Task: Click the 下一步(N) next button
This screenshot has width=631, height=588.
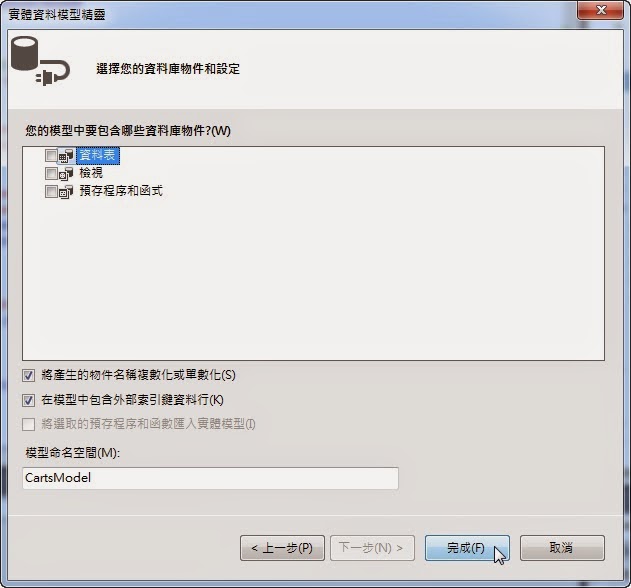Action: [372, 548]
